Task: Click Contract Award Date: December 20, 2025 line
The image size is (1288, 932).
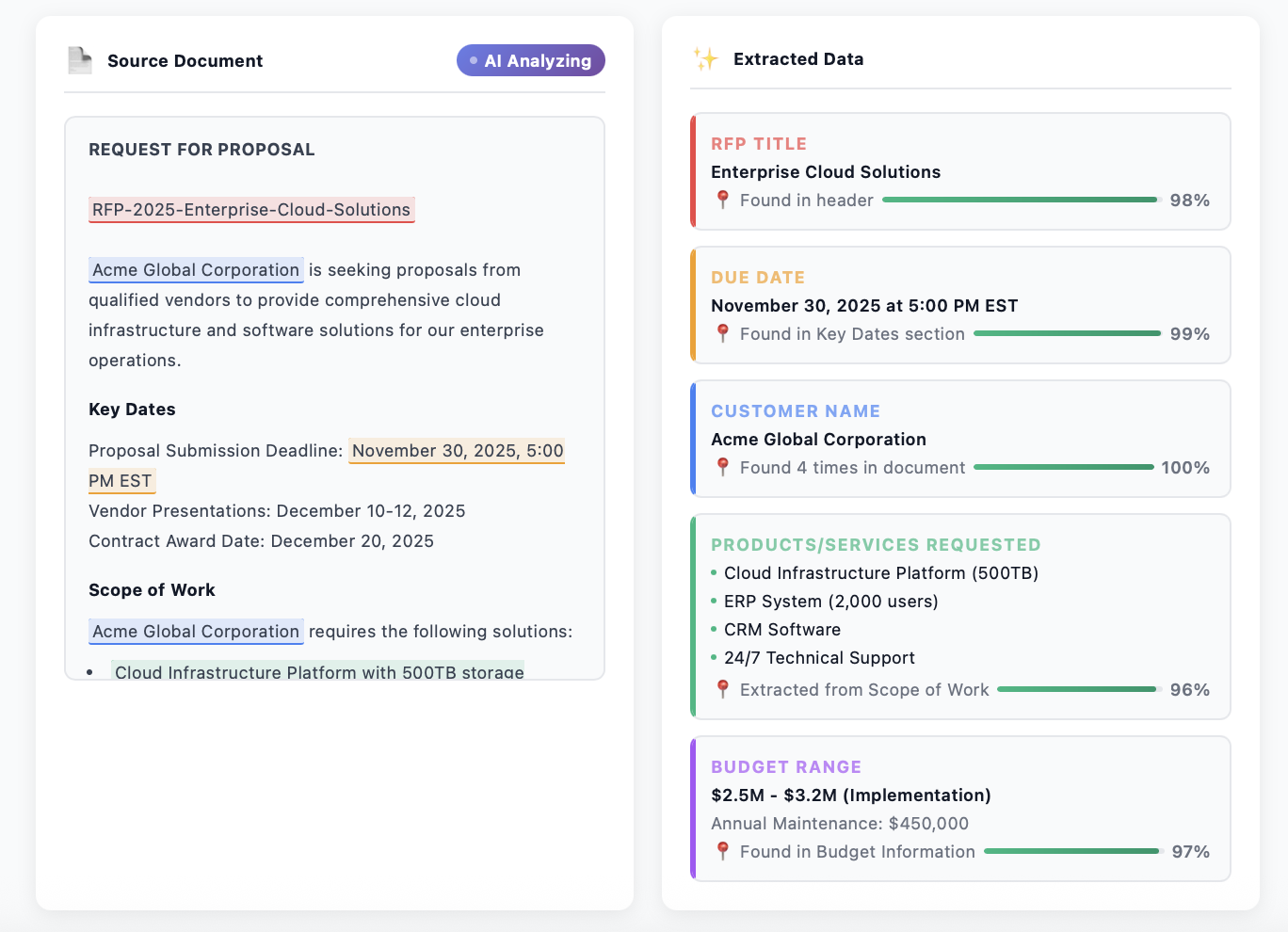Action: click(x=261, y=541)
